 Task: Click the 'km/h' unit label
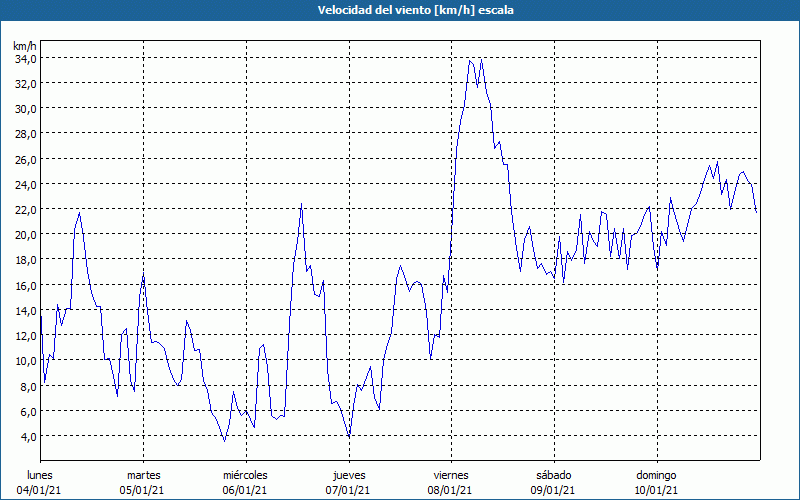(x=24, y=46)
